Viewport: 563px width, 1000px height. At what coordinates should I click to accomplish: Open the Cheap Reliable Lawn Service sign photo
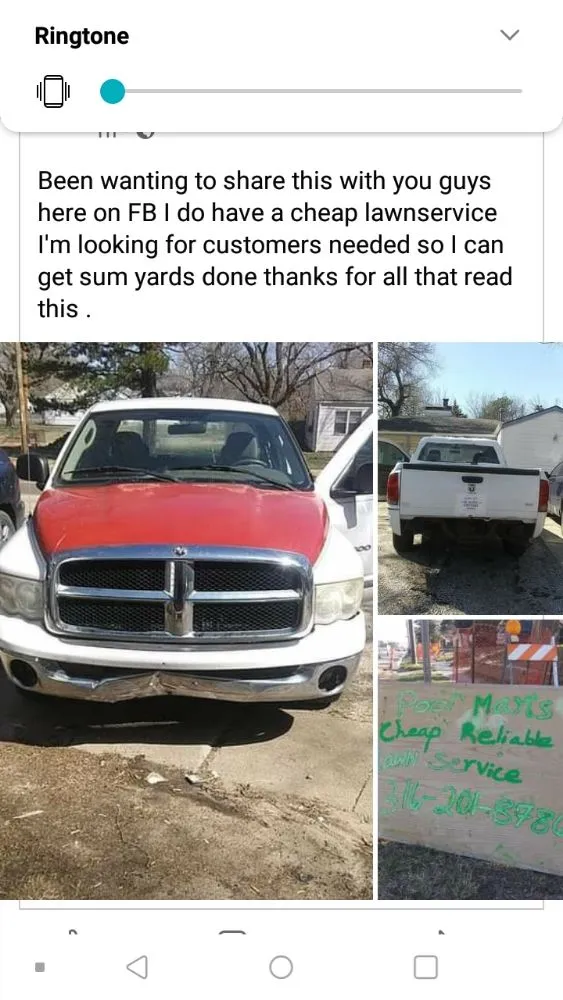(x=471, y=759)
